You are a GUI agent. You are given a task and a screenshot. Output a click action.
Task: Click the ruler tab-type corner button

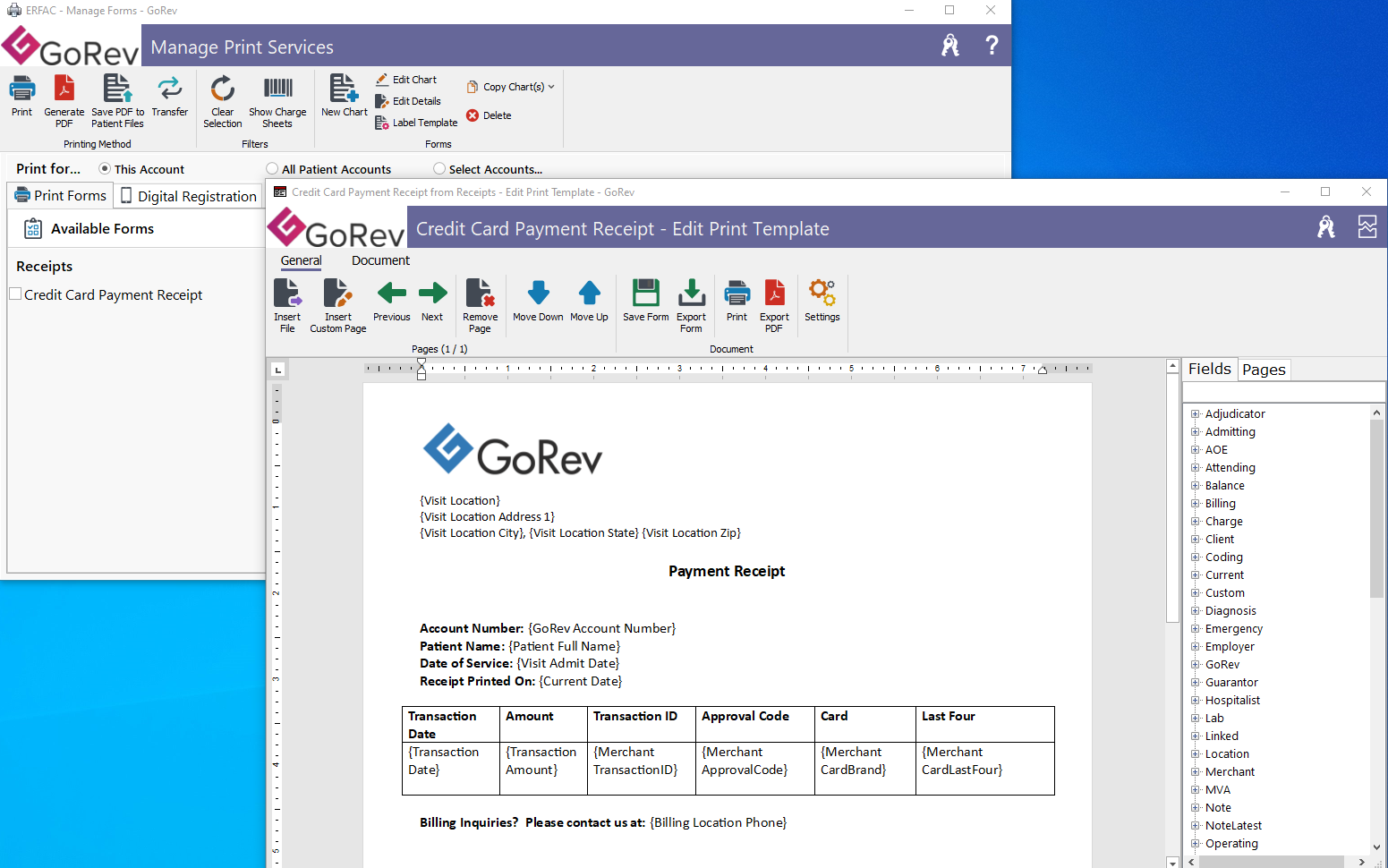pos(278,369)
